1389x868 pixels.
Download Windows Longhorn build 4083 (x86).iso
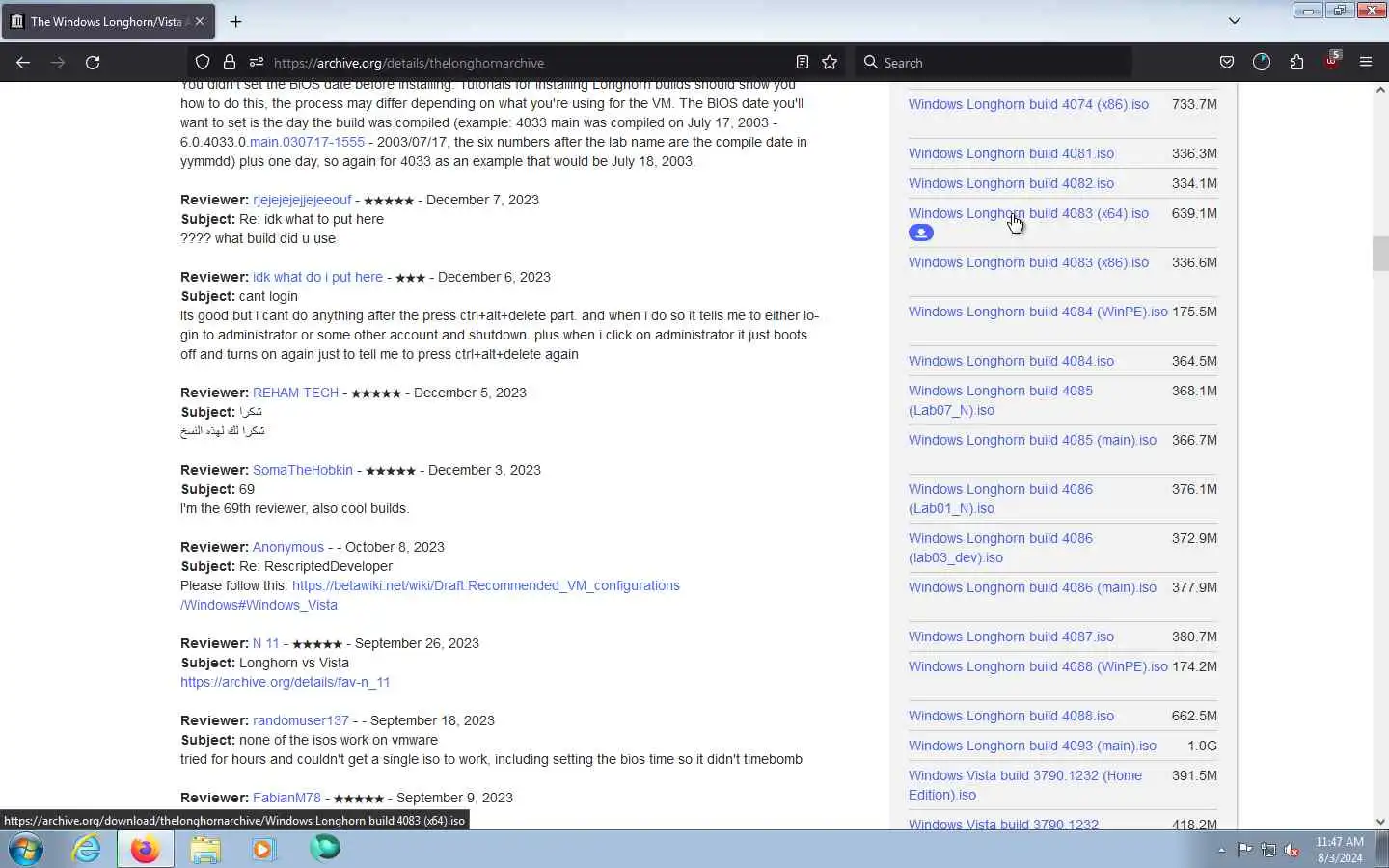(1028, 262)
